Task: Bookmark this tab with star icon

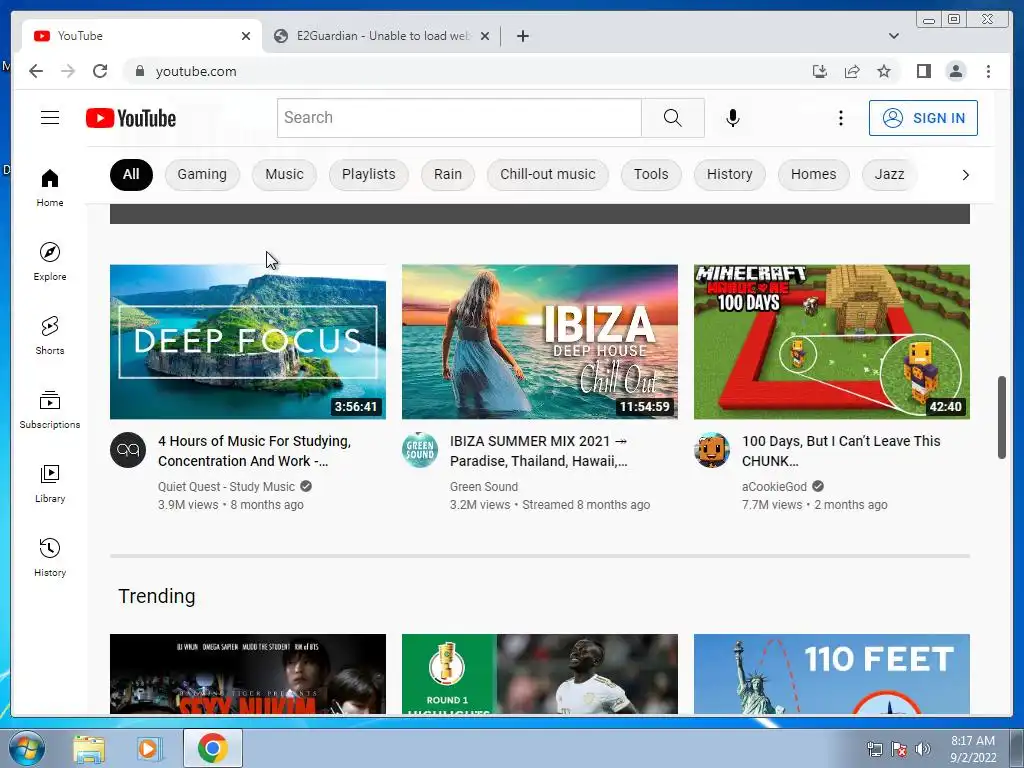Action: pos(884,71)
